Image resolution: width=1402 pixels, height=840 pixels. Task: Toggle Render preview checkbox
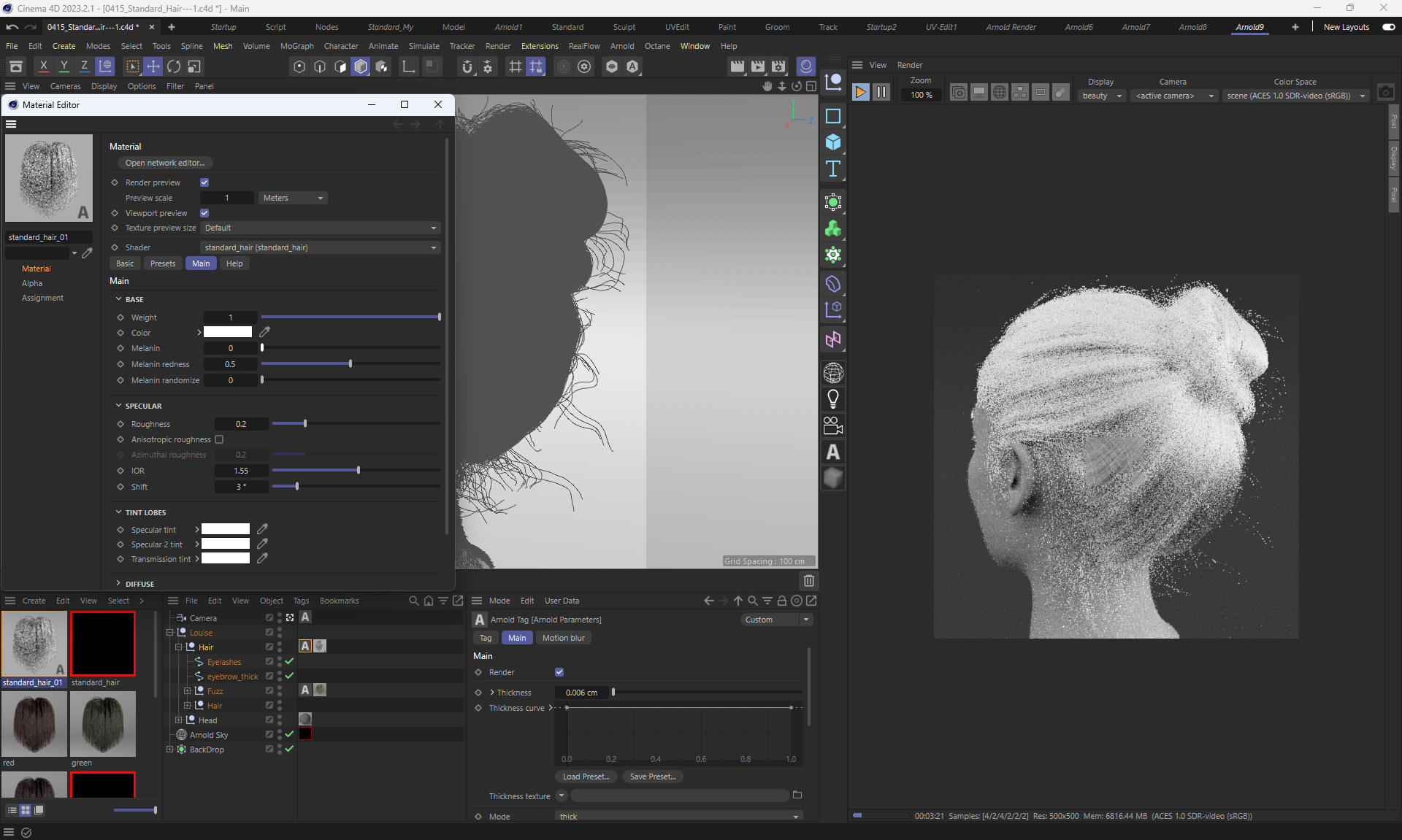click(204, 182)
